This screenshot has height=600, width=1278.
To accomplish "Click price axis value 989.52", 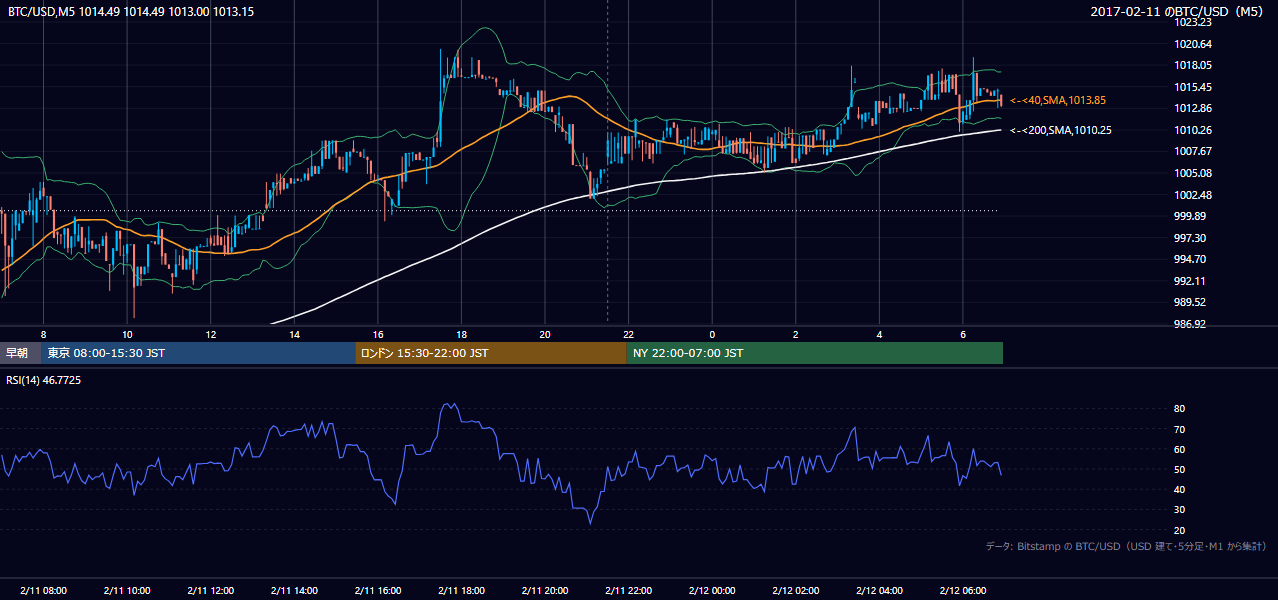I will (x=1192, y=302).
